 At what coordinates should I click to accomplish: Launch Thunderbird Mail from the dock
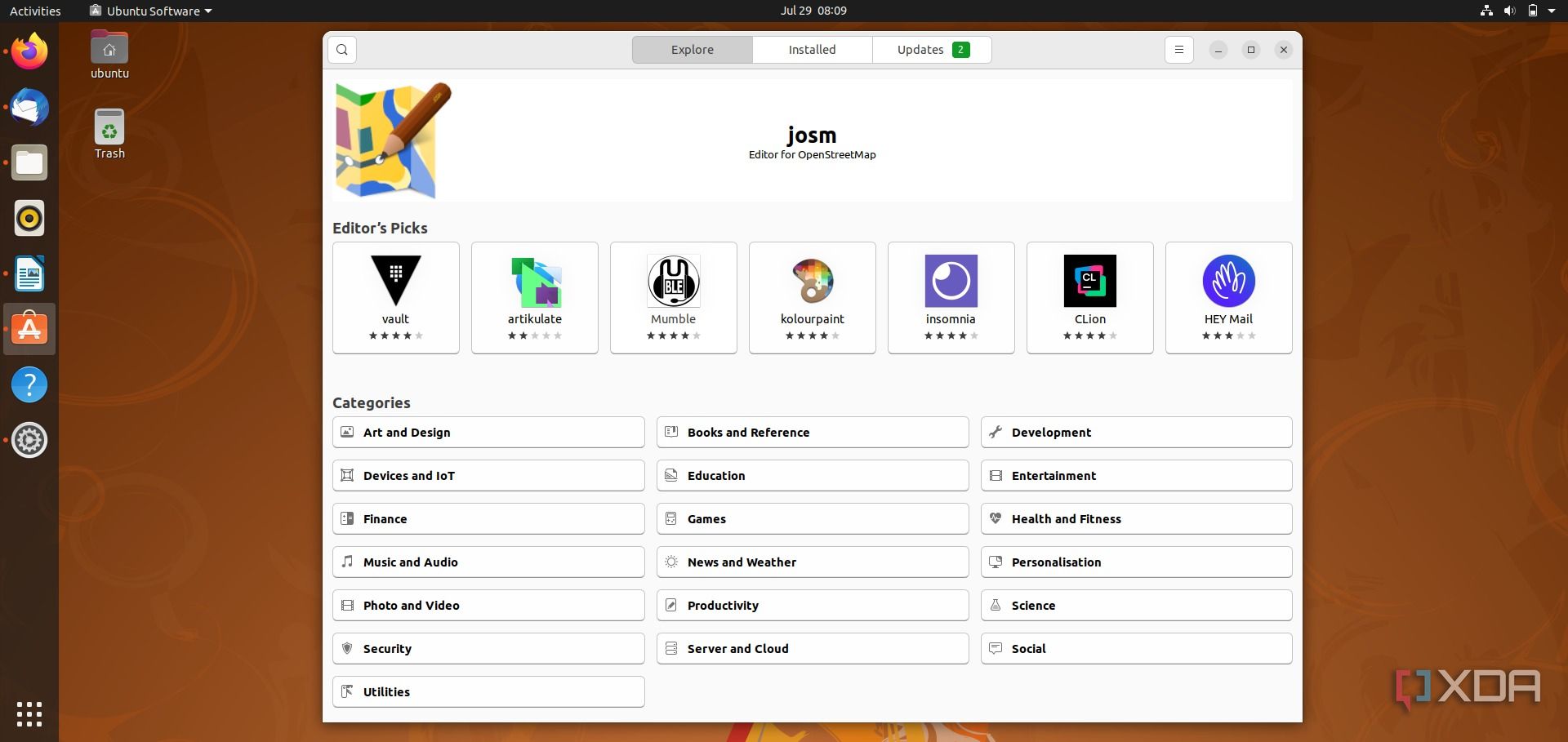(x=29, y=107)
